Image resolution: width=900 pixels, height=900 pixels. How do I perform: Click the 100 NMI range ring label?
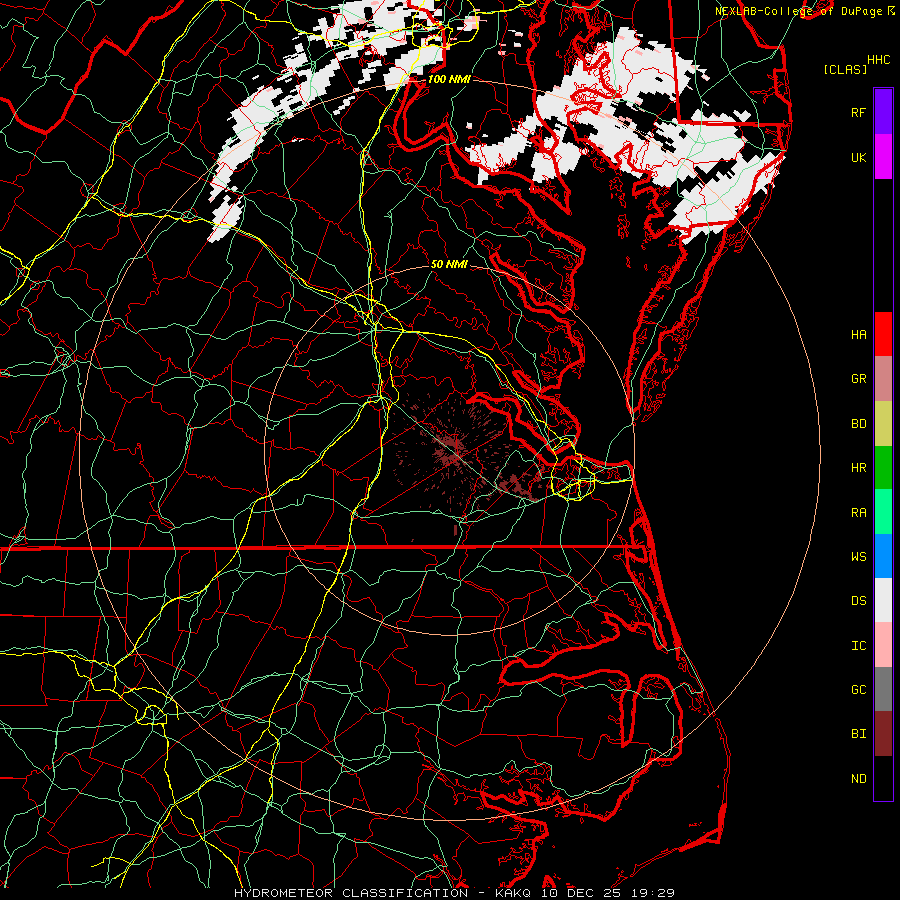point(449,79)
